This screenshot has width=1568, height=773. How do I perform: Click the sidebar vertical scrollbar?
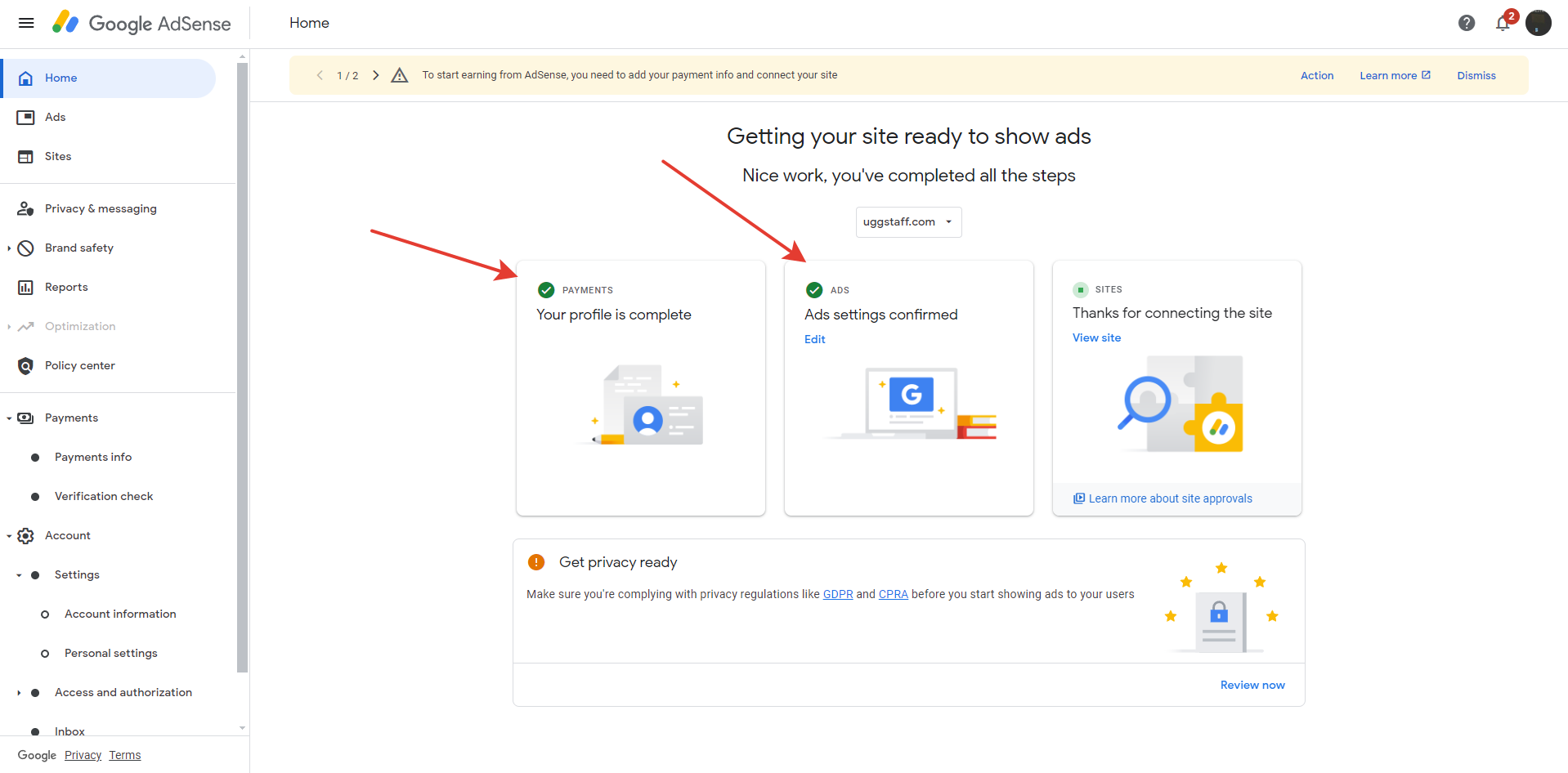[x=242, y=368]
